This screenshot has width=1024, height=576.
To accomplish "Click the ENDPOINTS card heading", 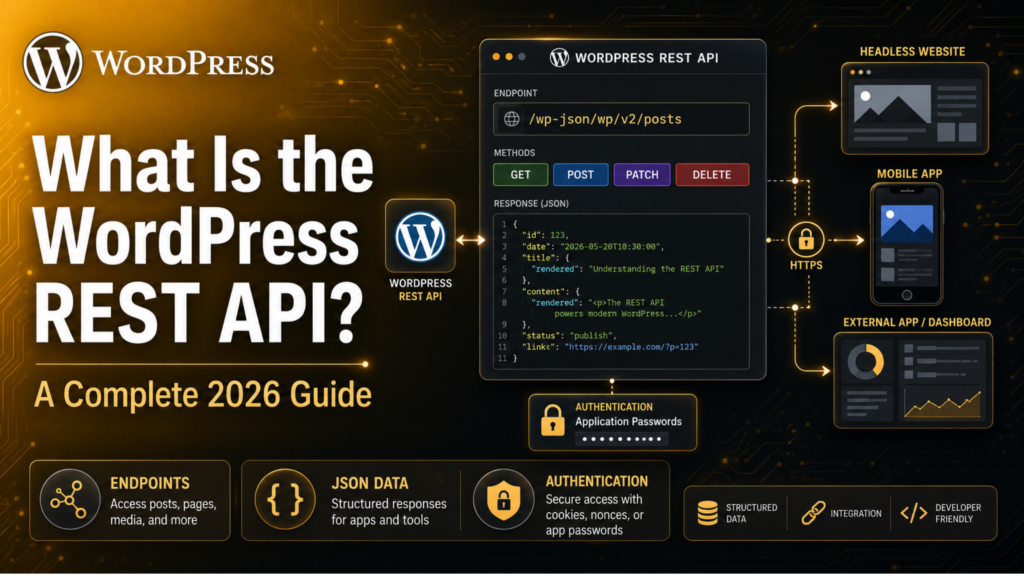I will [x=150, y=483].
